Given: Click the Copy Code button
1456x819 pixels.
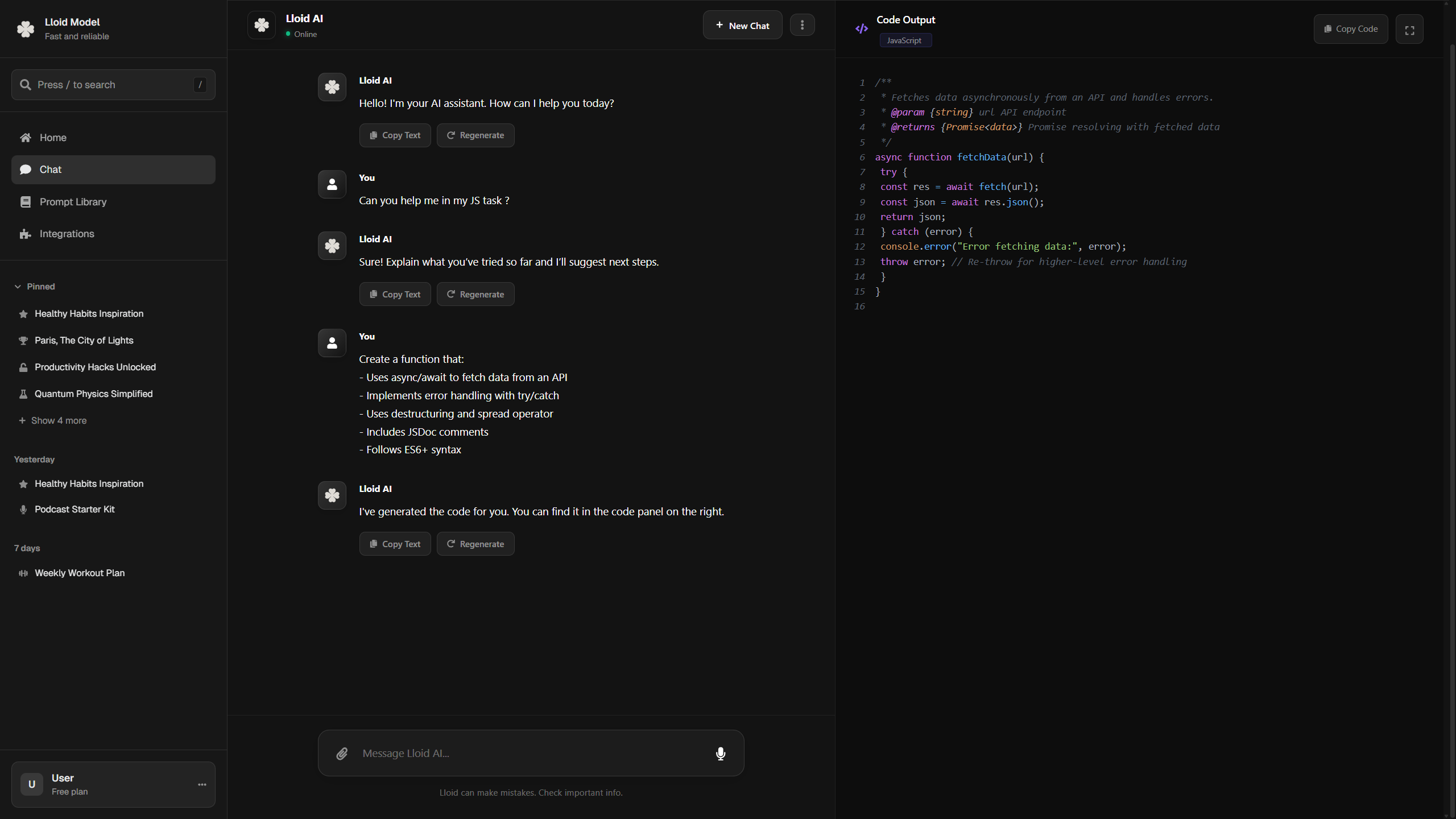Looking at the screenshot, I should pos(1350,29).
